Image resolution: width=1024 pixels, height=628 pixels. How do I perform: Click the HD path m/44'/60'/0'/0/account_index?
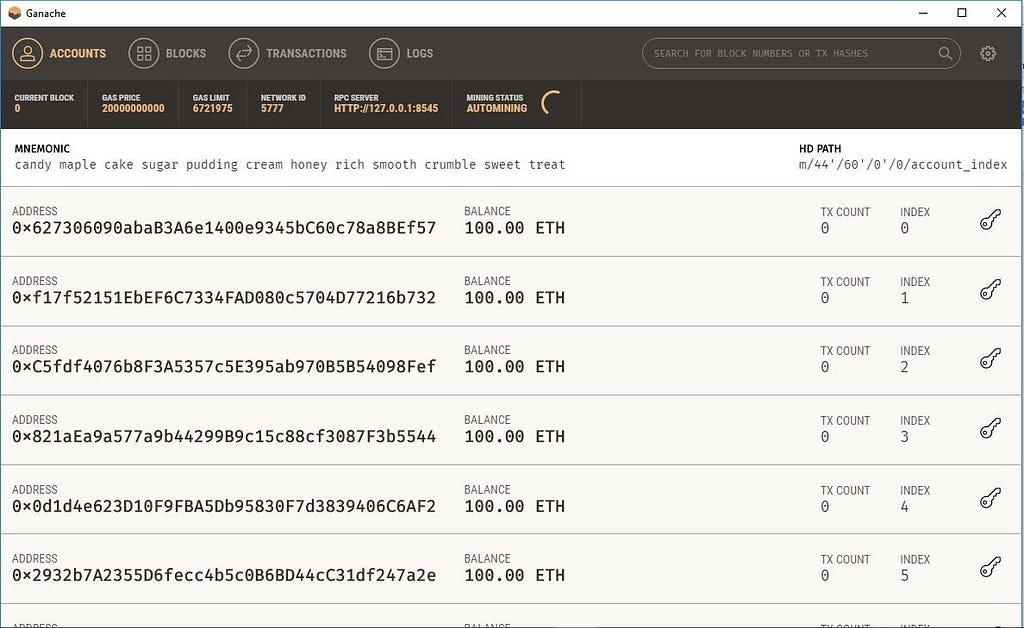coord(903,165)
